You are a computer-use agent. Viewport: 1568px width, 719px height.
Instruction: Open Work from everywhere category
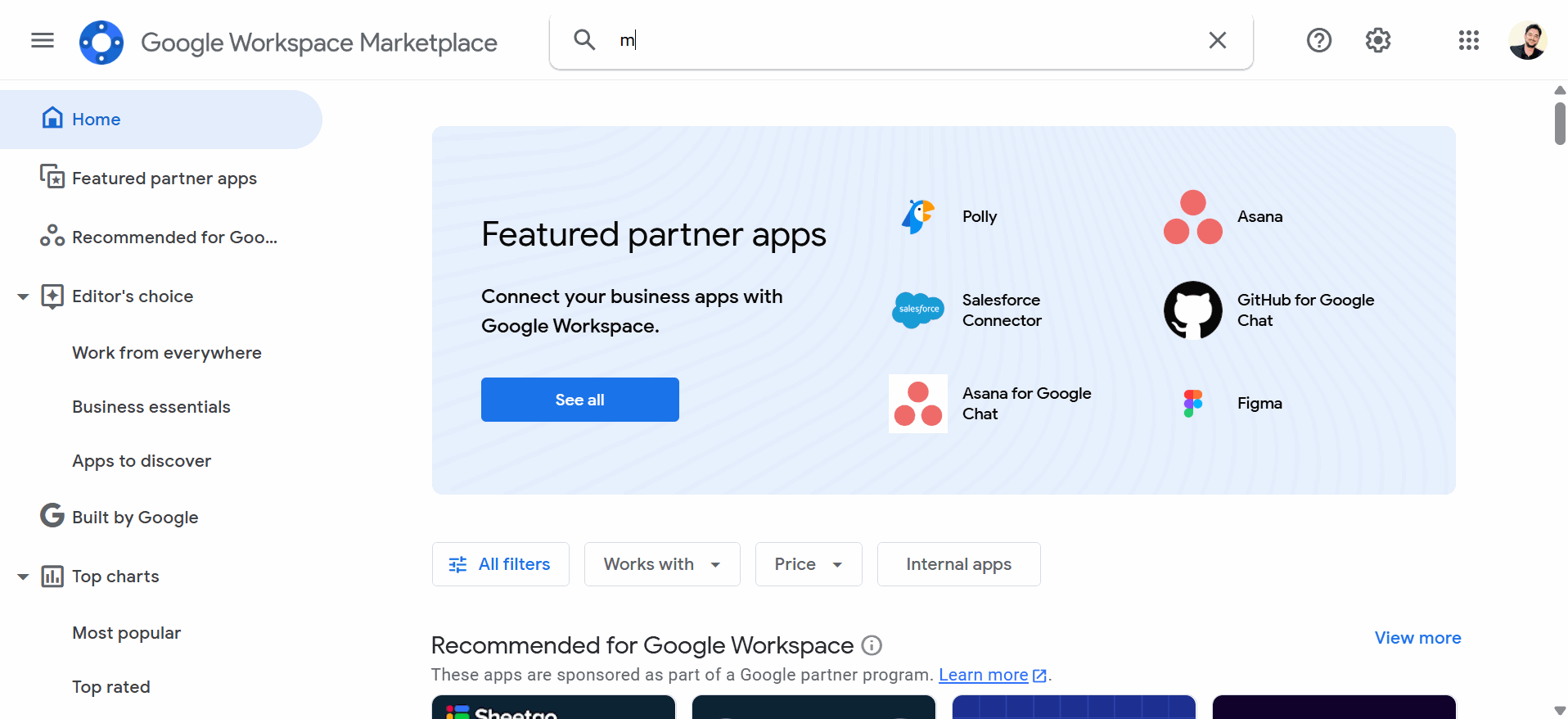coord(167,353)
